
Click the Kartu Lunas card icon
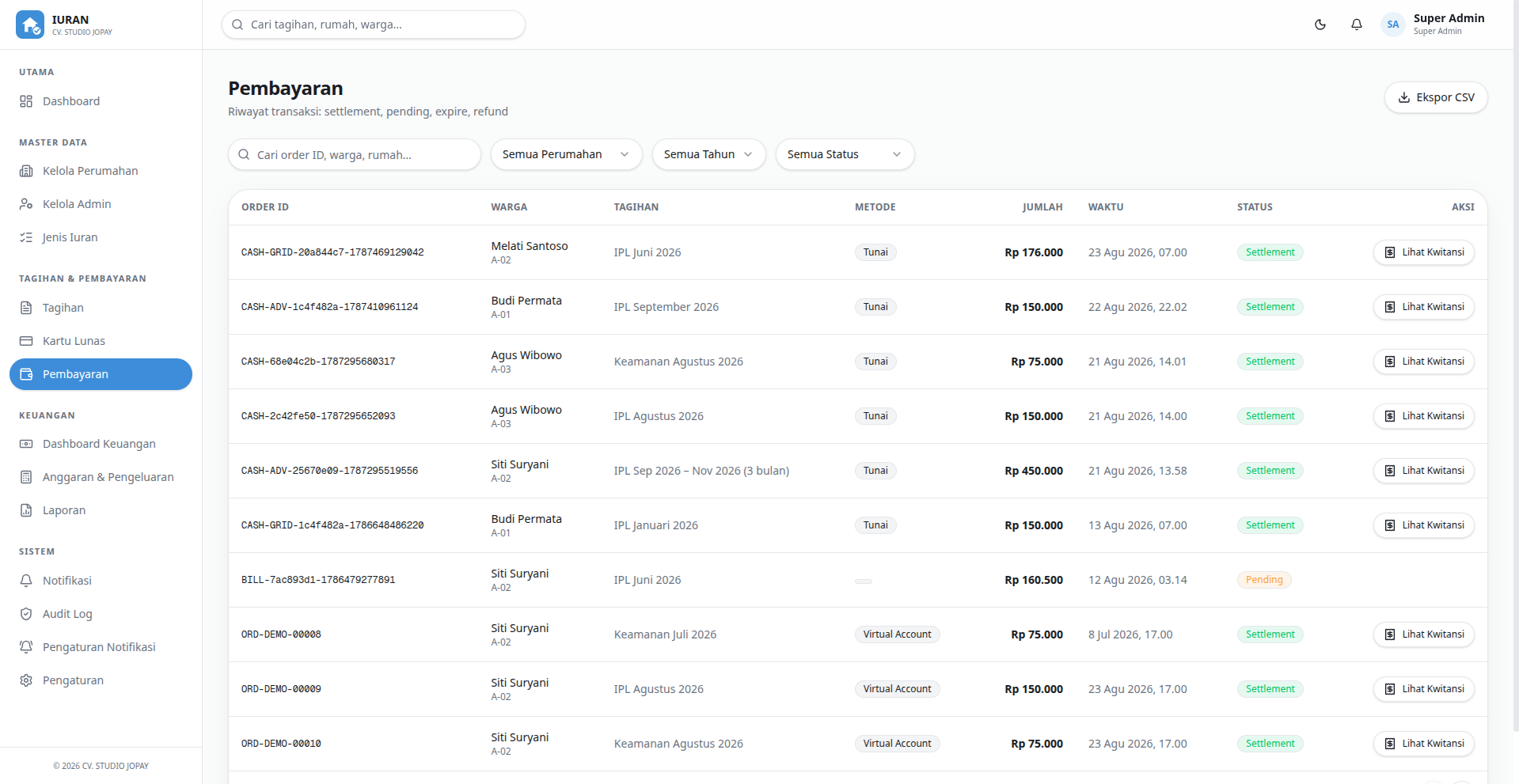tap(26, 341)
